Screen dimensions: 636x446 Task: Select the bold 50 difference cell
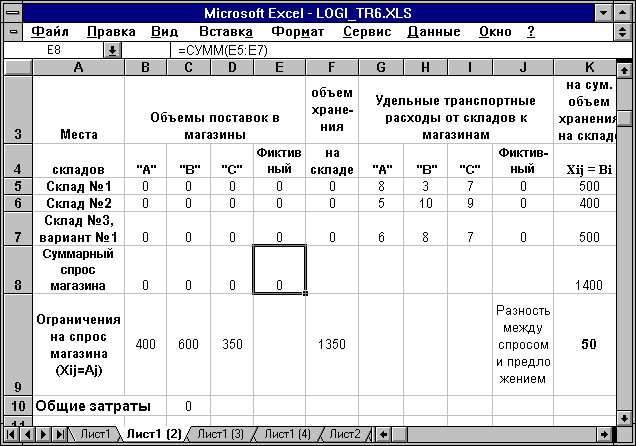pos(585,345)
